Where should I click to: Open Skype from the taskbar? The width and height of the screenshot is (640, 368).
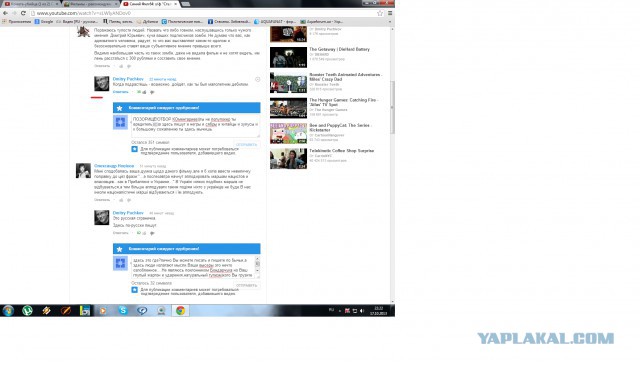pyautogui.click(x=123, y=310)
